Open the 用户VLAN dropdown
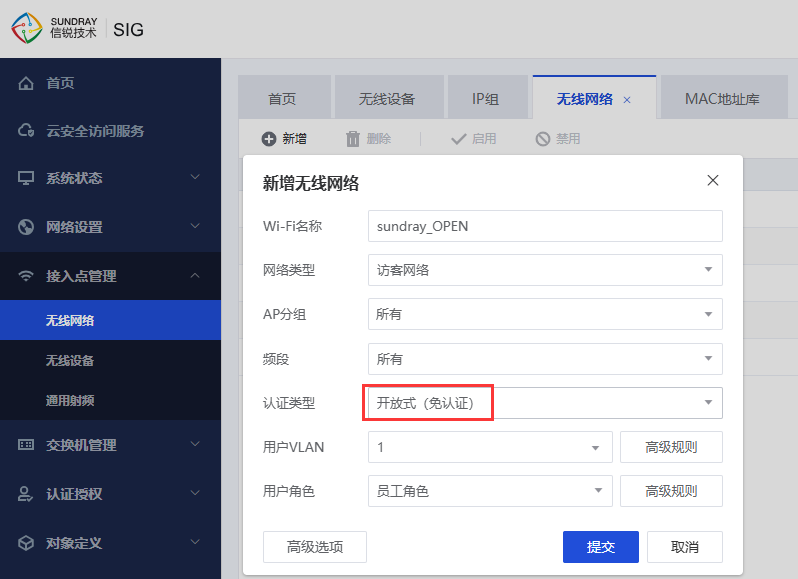The height and width of the screenshot is (579, 798). click(x=490, y=447)
